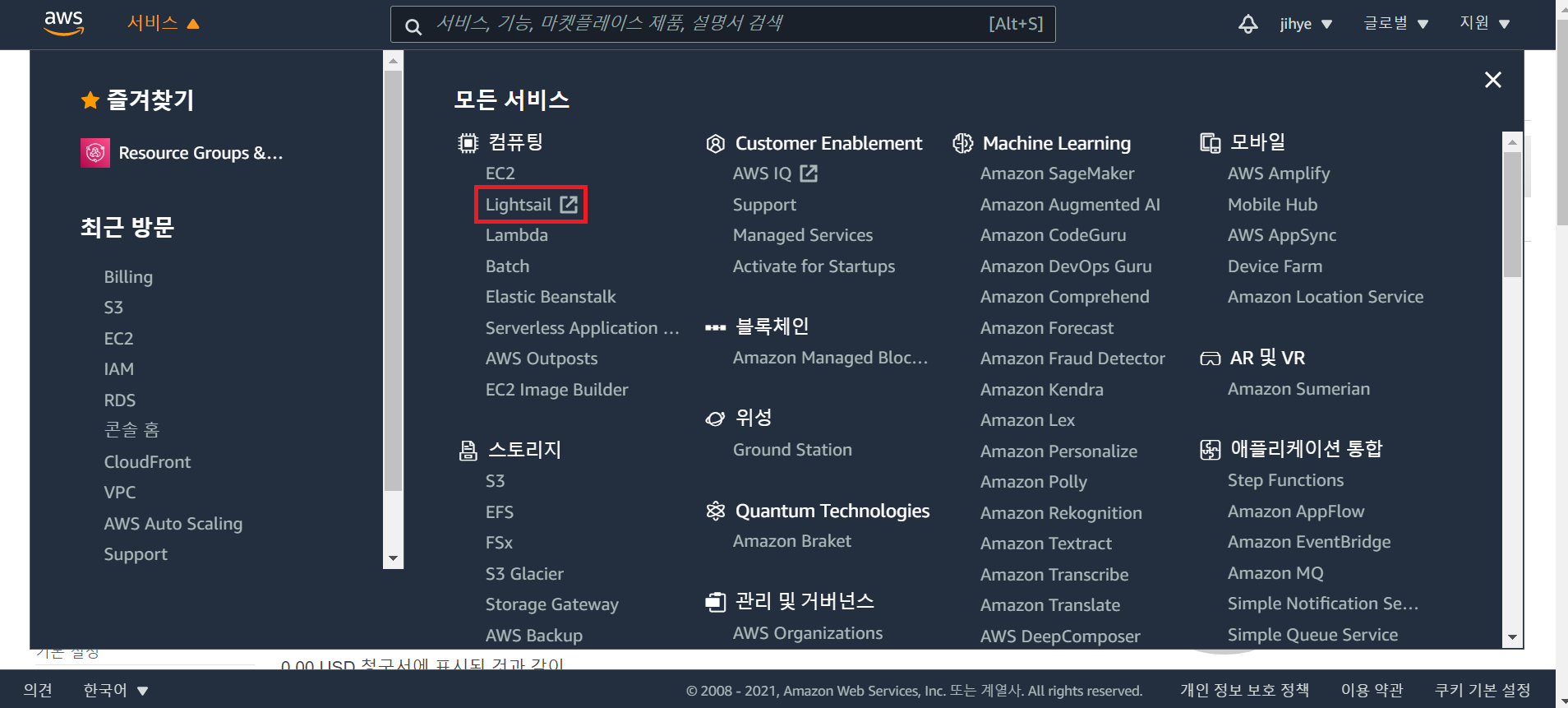Click the 스토리지 storage category icon
The width and height of the screenshot is (1568, 708).
[x=468, y=451]
